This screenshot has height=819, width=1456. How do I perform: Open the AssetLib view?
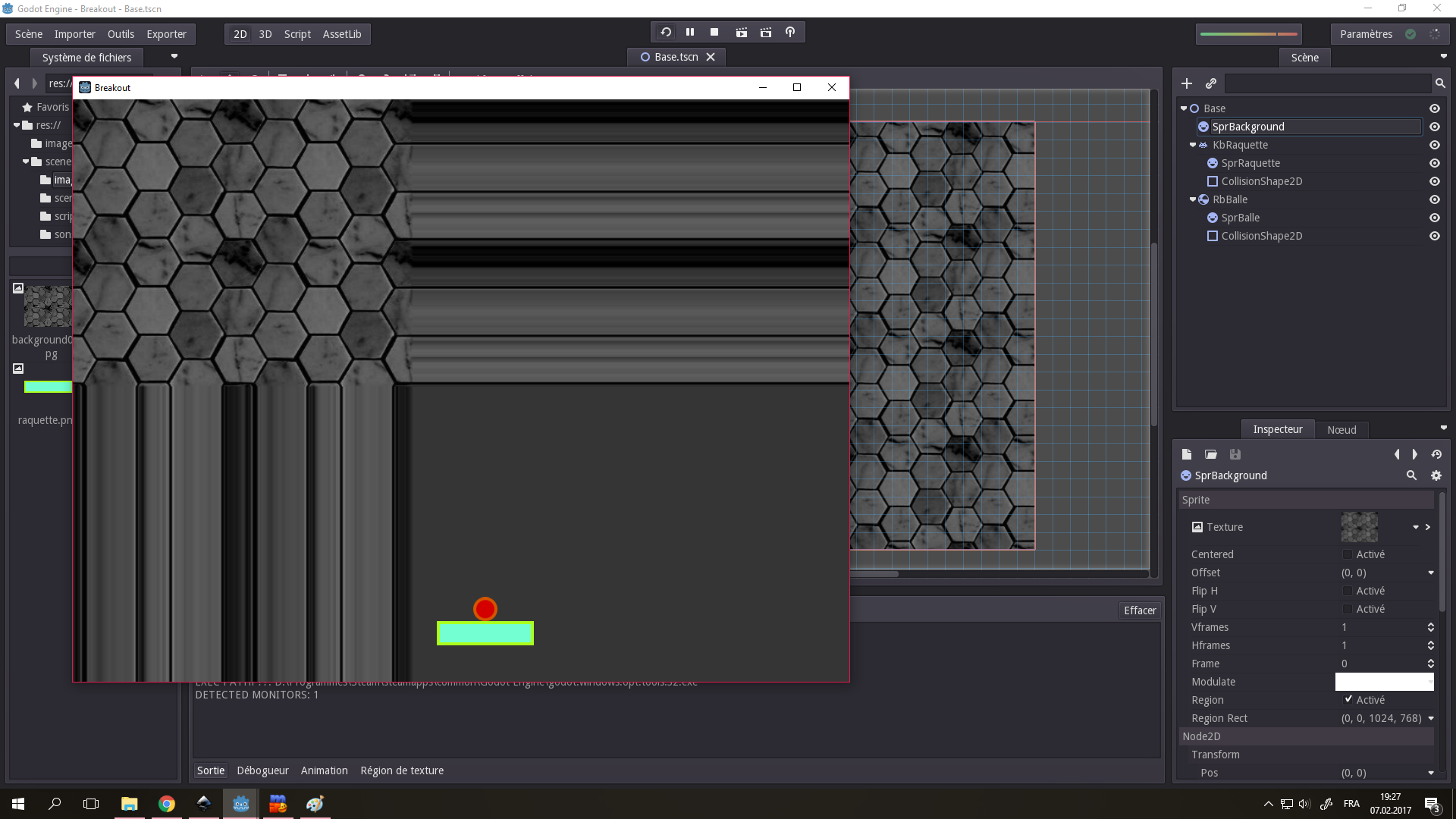tap(342, 34)
